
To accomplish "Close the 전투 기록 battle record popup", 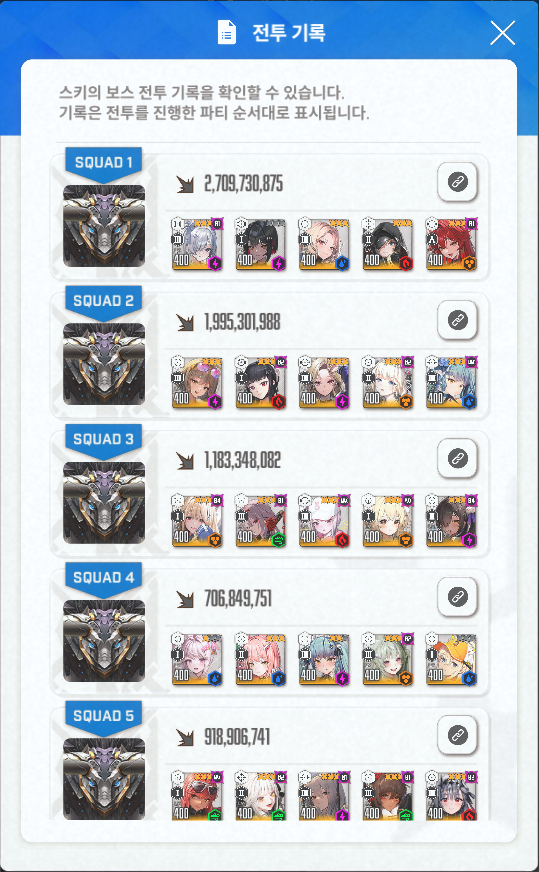I will [503, 33].
